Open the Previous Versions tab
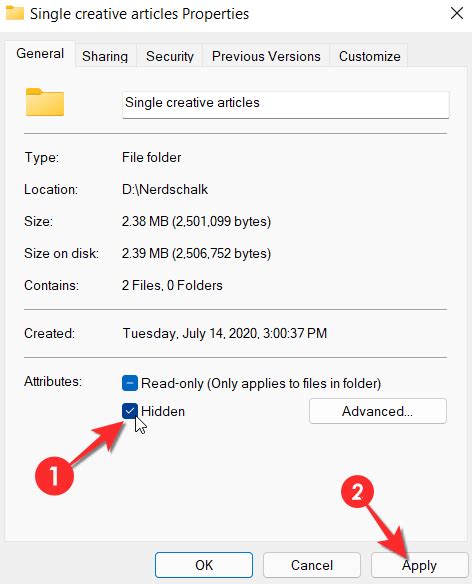Image resolution: width=472 pixels, height=584 pixels. coord(266,56)
